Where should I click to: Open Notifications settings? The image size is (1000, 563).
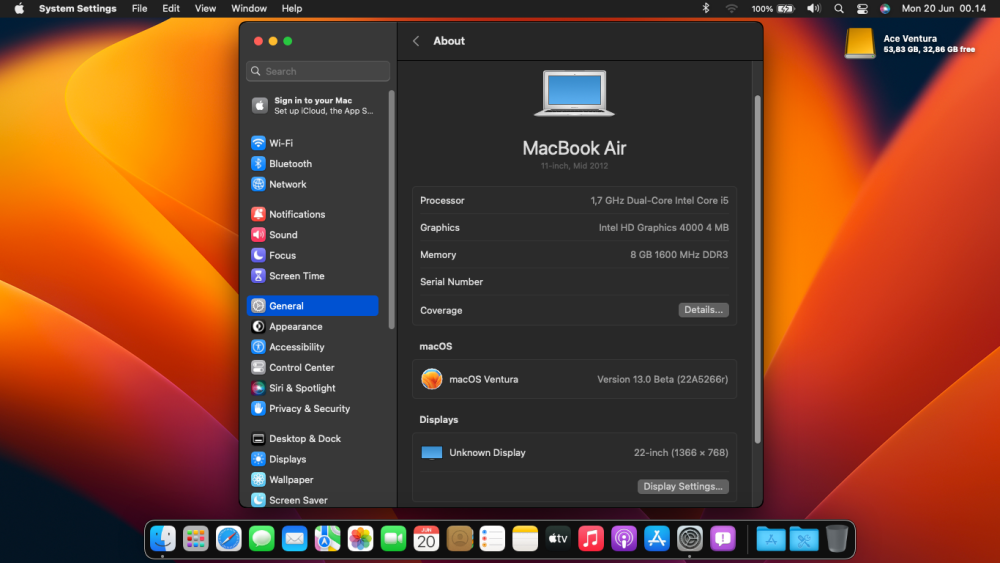[312, 214]
